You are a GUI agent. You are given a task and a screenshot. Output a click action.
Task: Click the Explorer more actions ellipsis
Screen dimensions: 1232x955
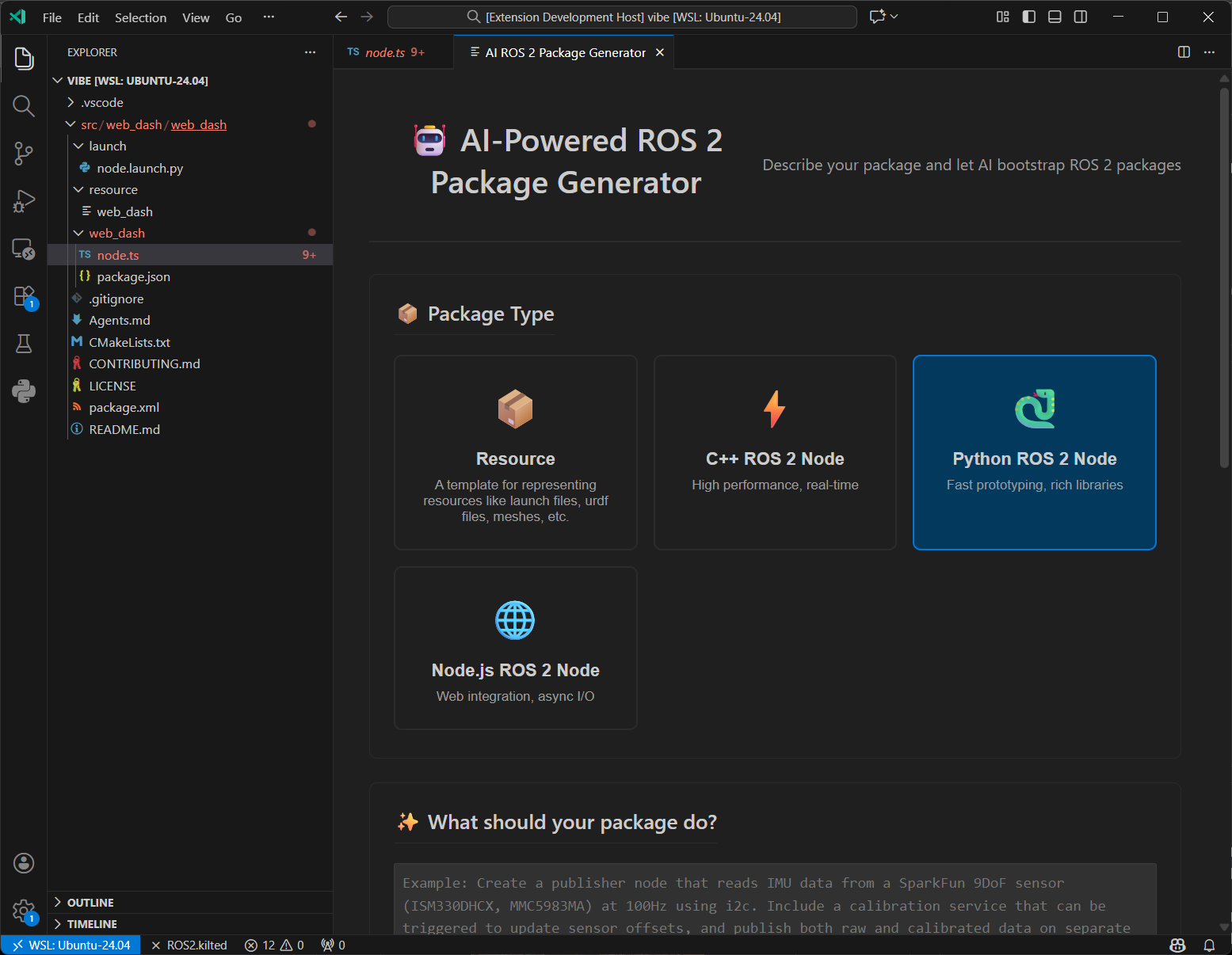310,52
